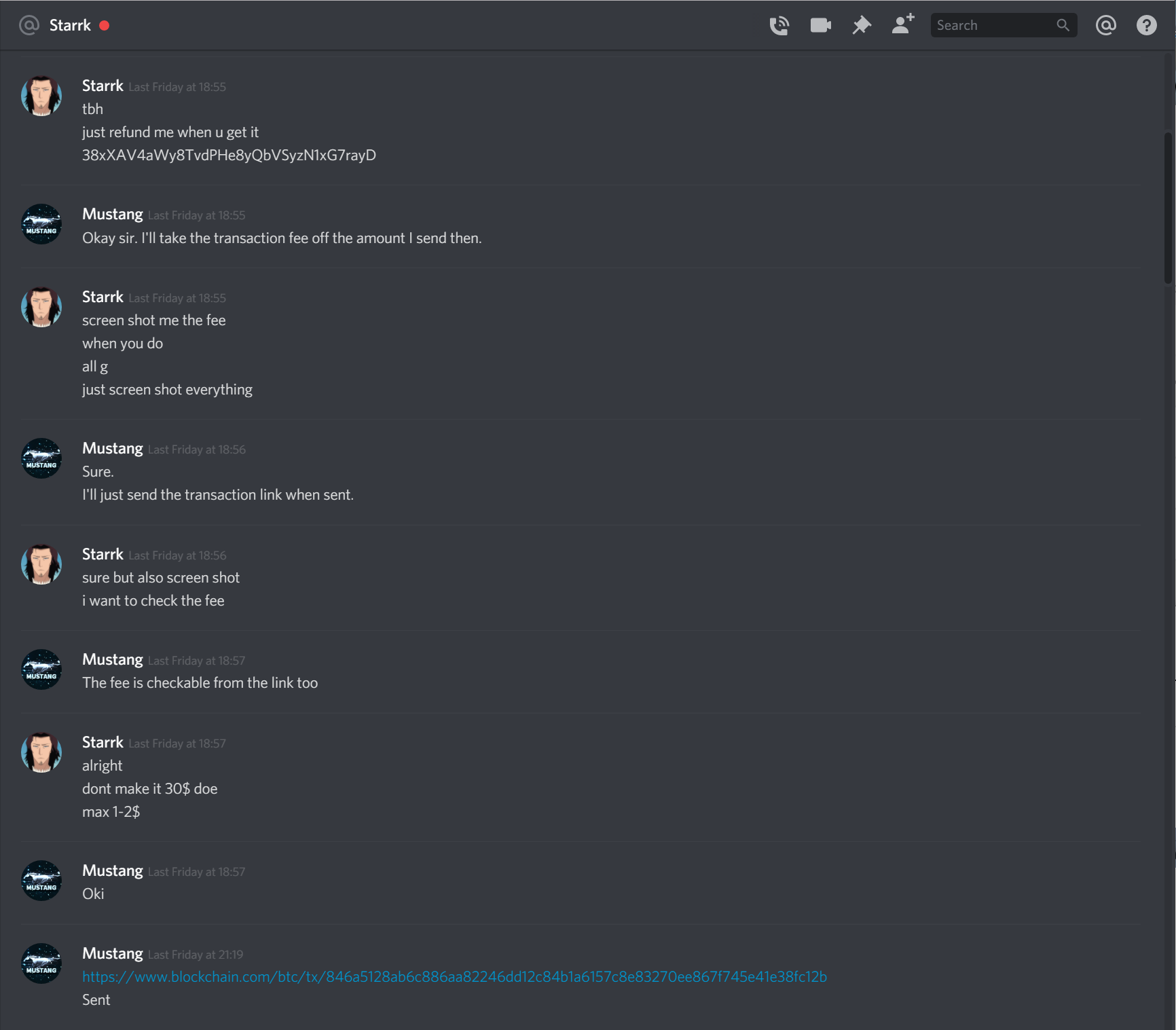1176x1030 pixels.
Task: Open pinned messages via the pin icon
Action: 862,25
